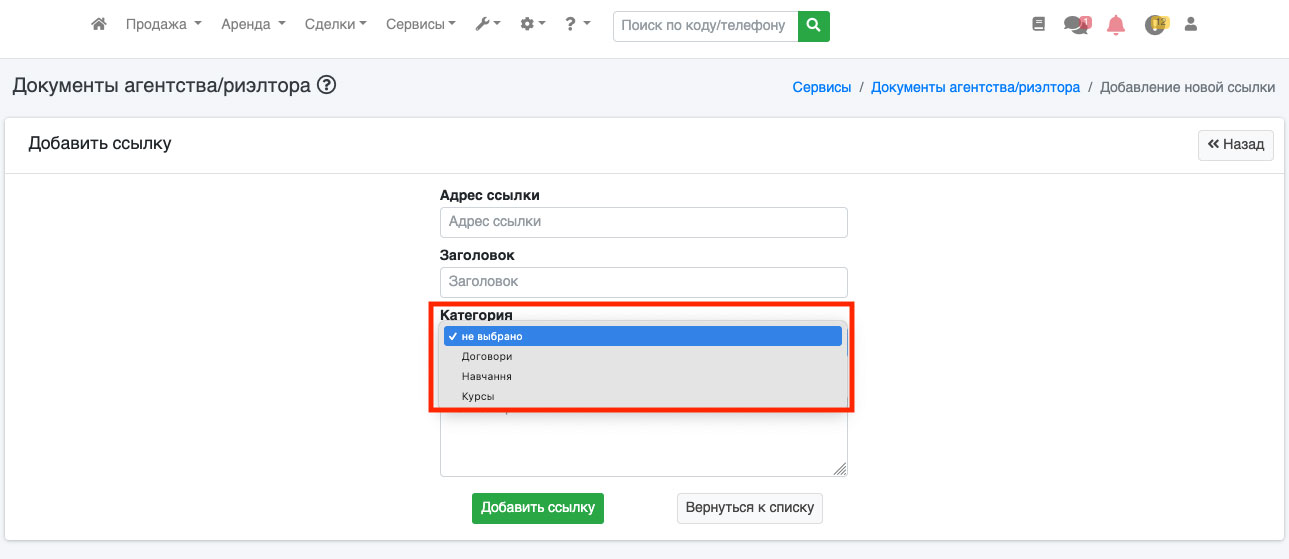Go to the home page icon
The height and width of the screenshot is (559, 1289).
[x=98, y=24]
